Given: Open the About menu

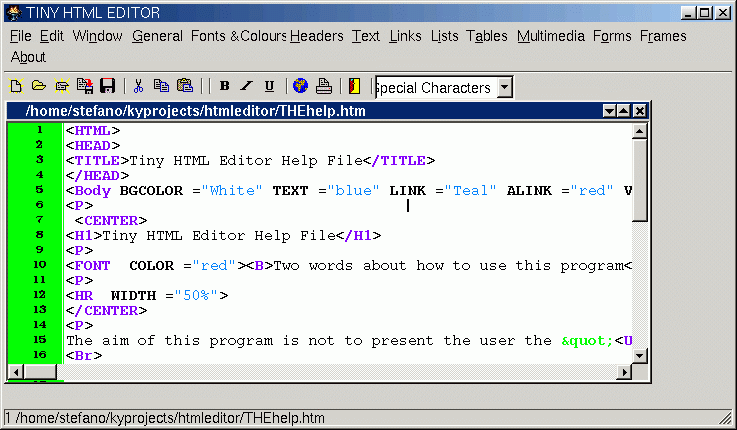Looking at the screenshot, I should point(28,57).
